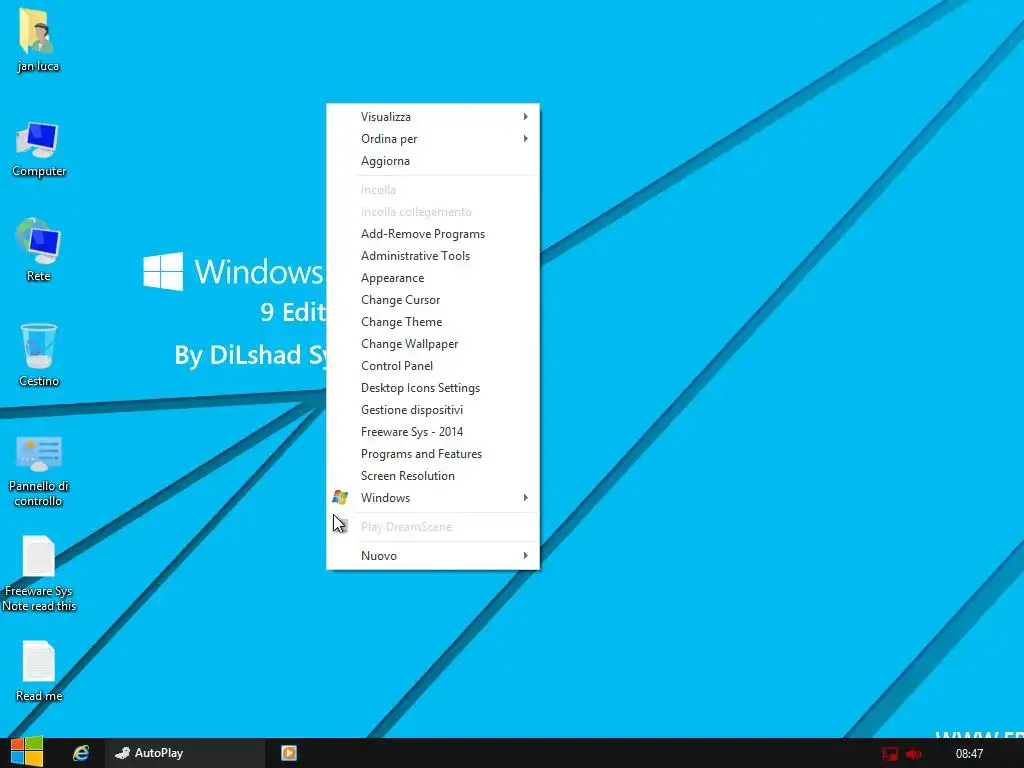Click the muted volume tray icon
This screenshot has width=1024, height=768.
[913, 754]
